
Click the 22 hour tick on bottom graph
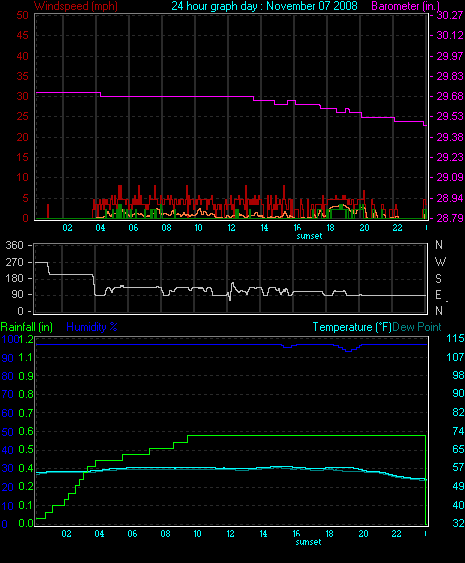[x=396, y=534]
